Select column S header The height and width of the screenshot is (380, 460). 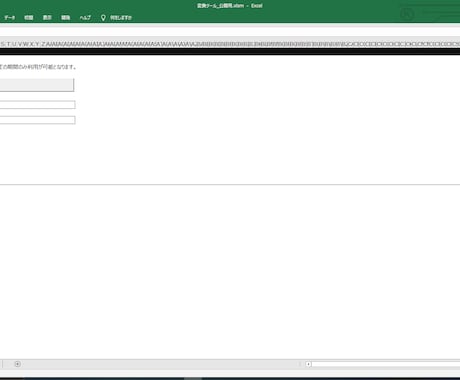[3, 44]
